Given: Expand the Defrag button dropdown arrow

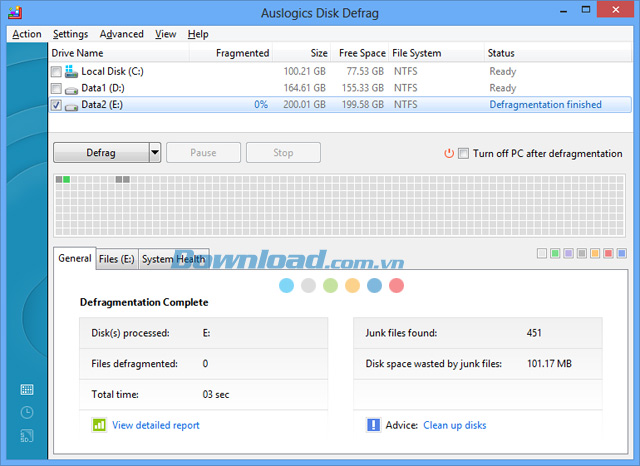Looking at the screenshot, I should tap(155, 153).
